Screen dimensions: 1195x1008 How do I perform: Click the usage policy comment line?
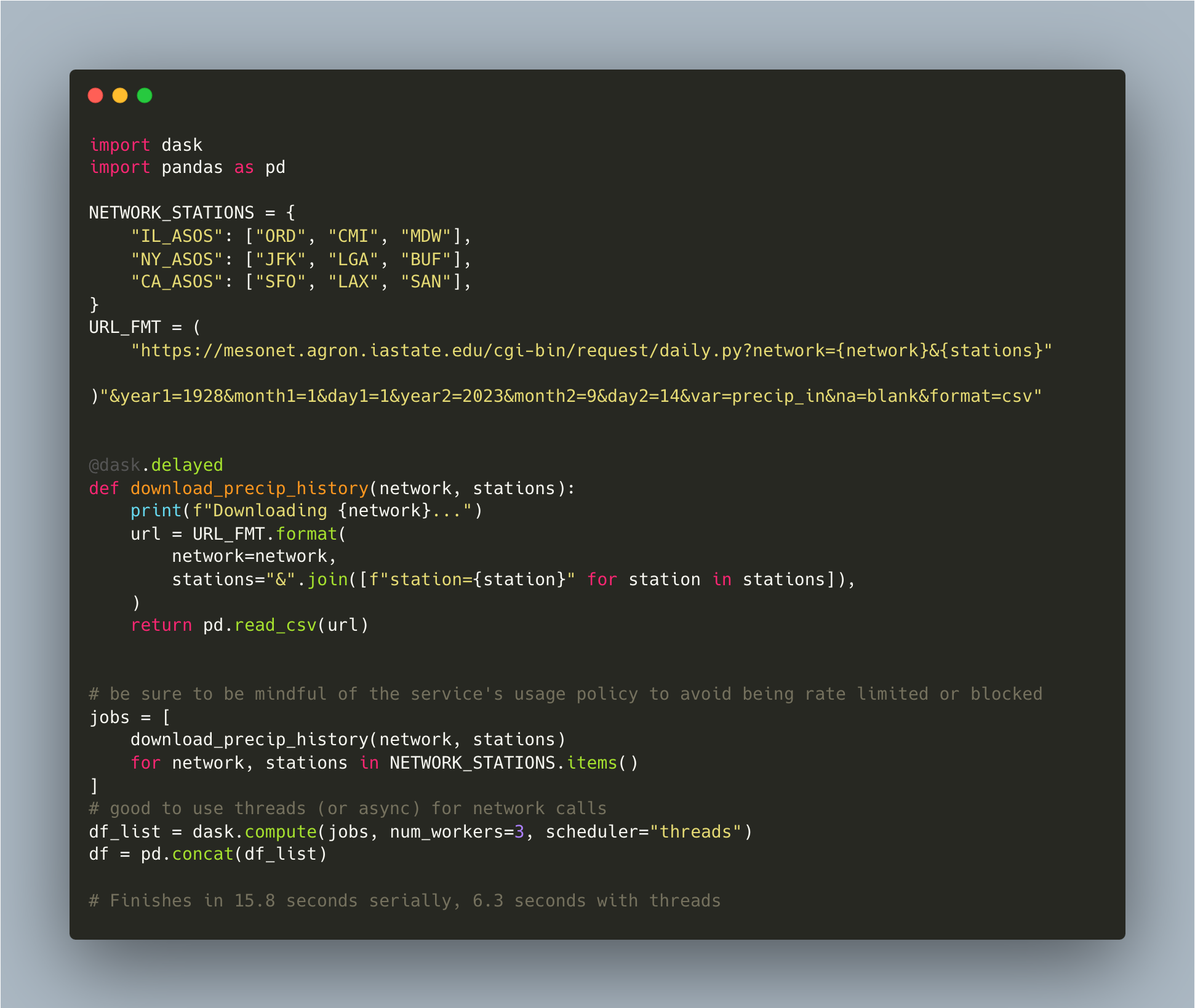(565, 694)
